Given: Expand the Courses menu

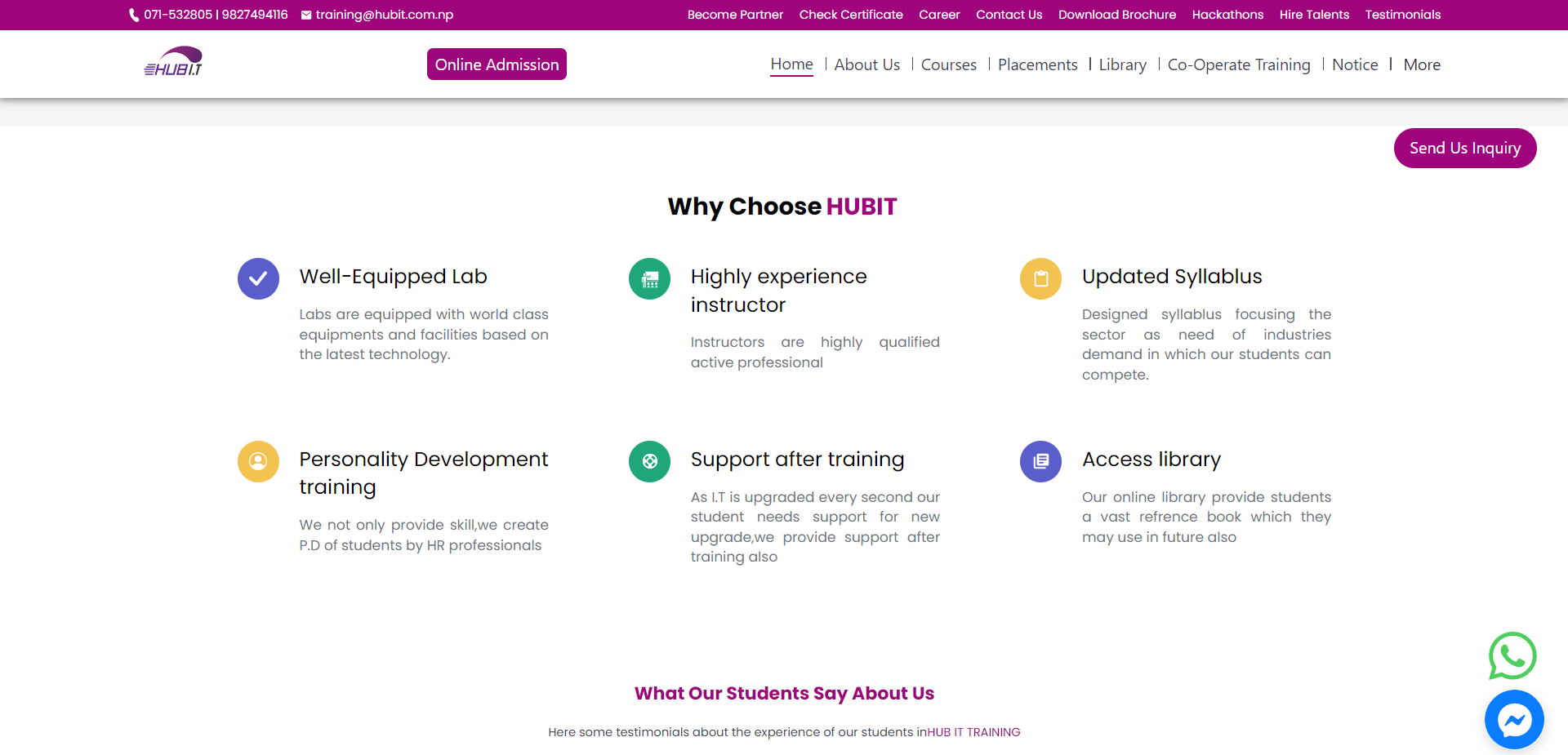Looking at the screenshot, I should [948, 64].
